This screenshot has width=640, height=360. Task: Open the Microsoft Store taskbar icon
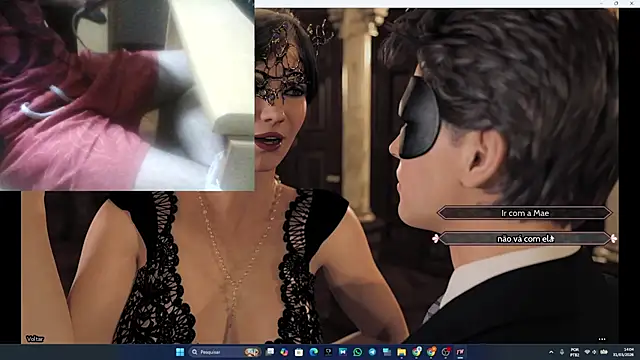point(299,352)
